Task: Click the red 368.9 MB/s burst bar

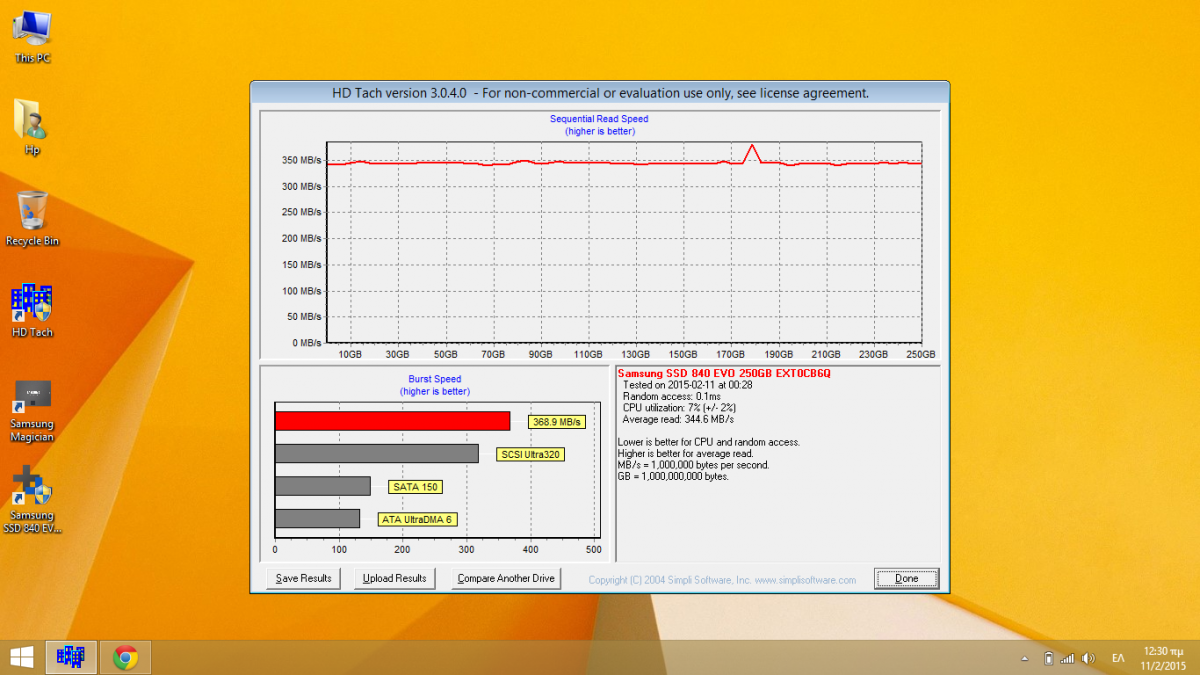Action: tap(392, 421)
